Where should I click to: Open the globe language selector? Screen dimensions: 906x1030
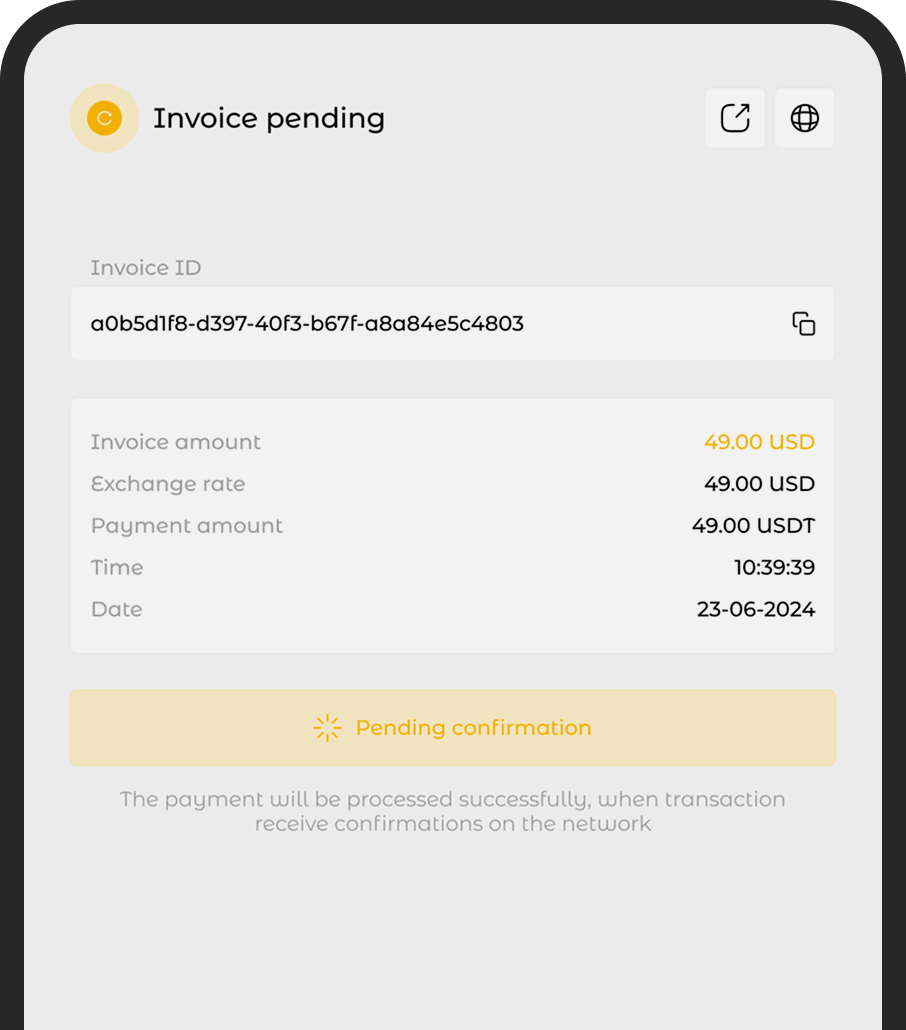pos(804,118)
